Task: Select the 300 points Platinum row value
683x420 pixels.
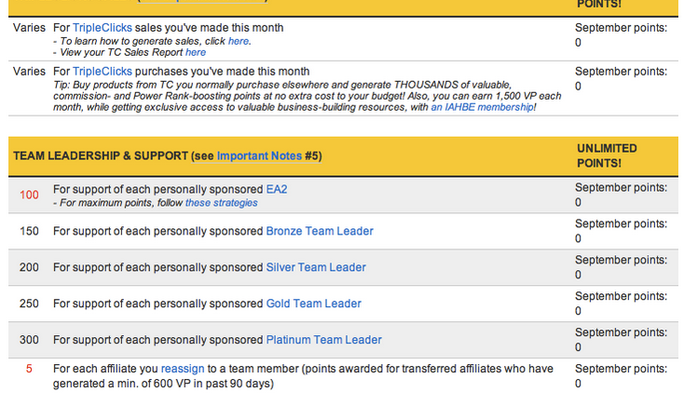Action: point(29,340)
